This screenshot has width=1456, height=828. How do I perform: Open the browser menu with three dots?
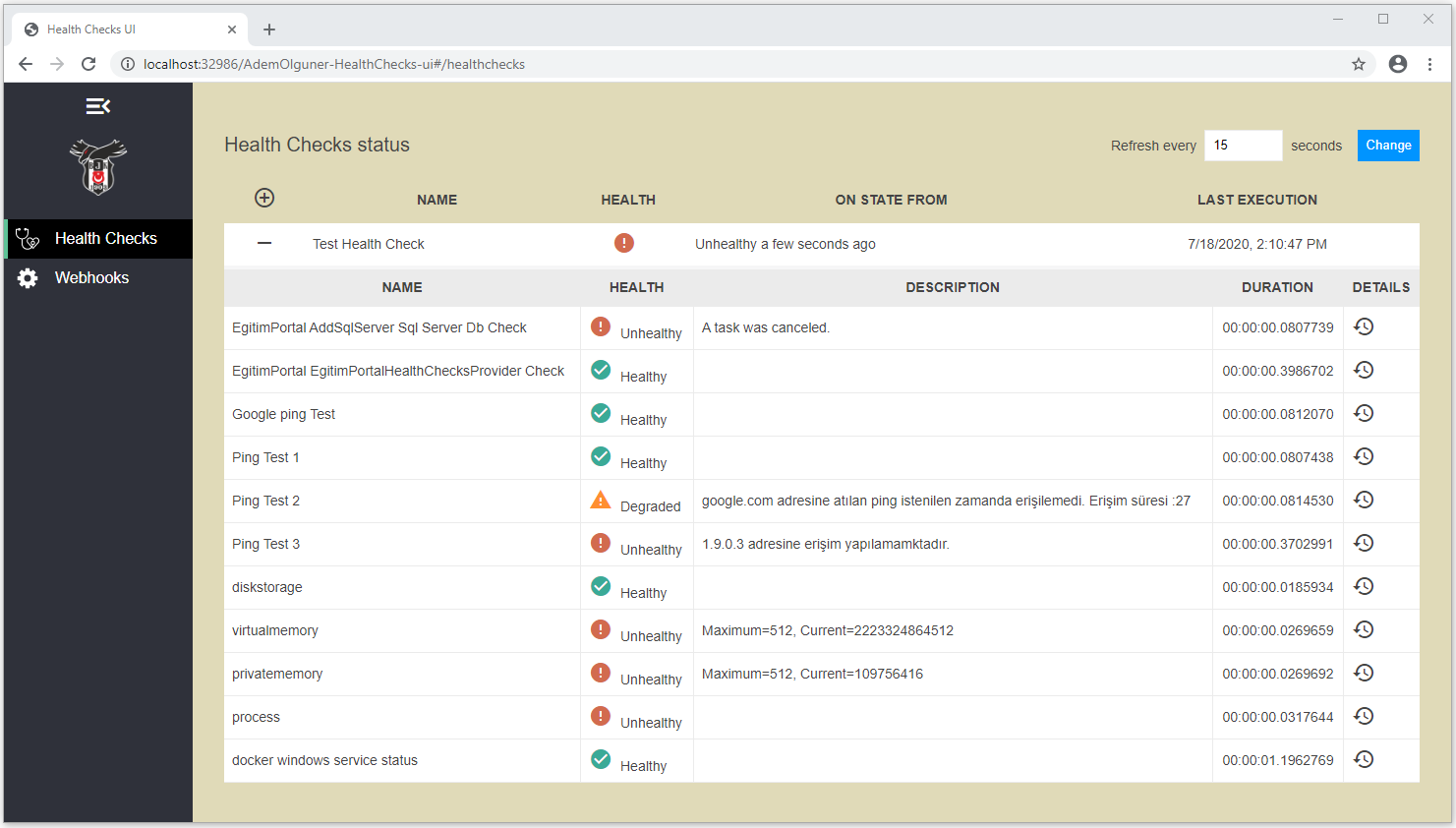tap(1429, 63)
